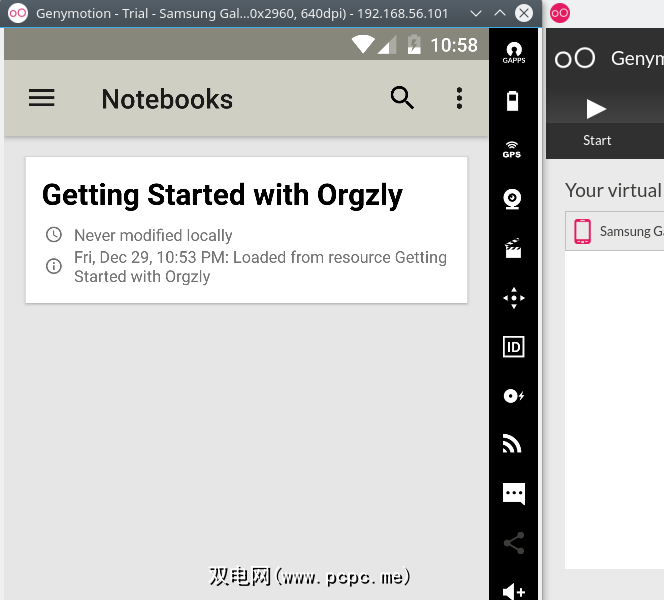Open the Genymotion webcam camera widget
Screen dimensions: 664x600
pyautogui.click(x=512, y=199)
